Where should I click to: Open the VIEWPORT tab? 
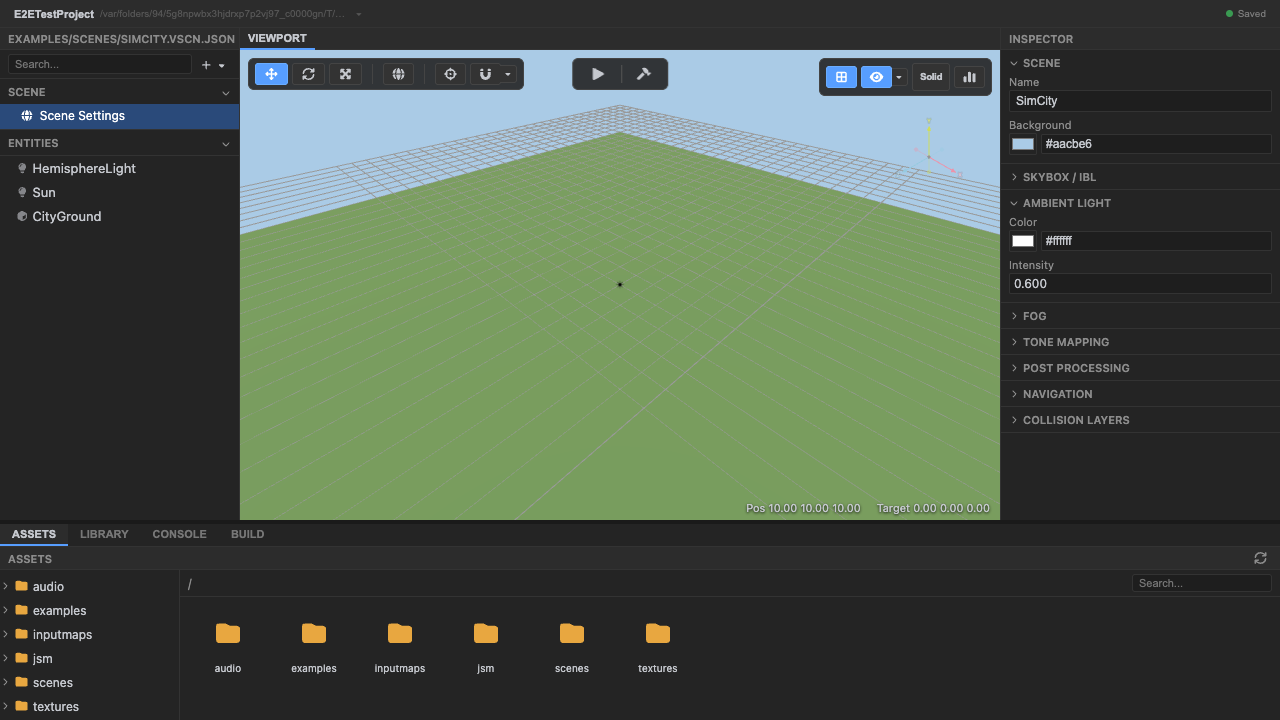click(x=277, y=38)
